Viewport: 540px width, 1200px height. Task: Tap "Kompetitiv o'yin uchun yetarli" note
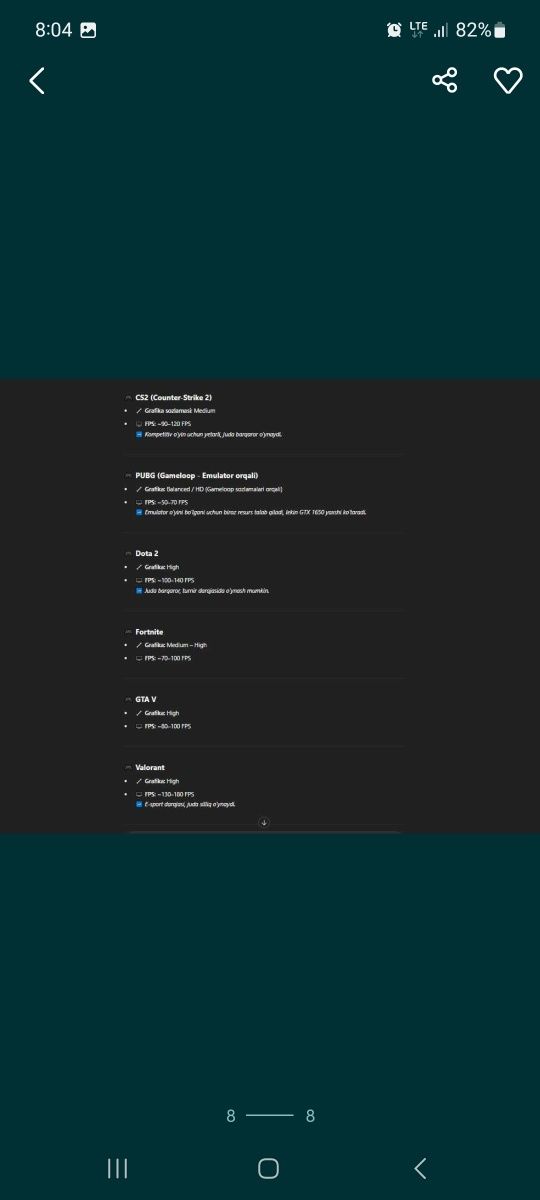pos(213,435)
